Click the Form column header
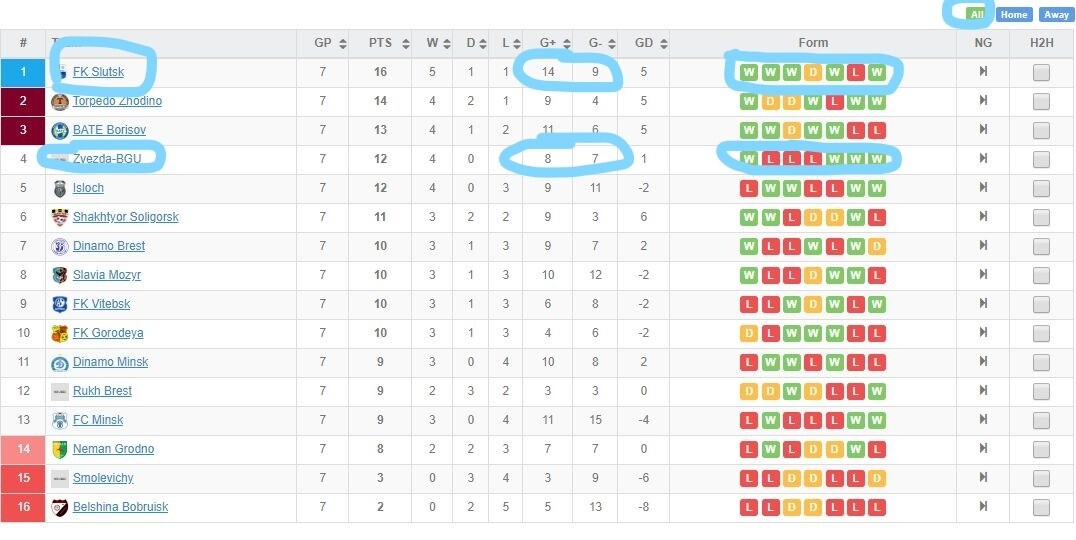The width and height of the screenshot is (1076, 540). (x=813, y=43)
